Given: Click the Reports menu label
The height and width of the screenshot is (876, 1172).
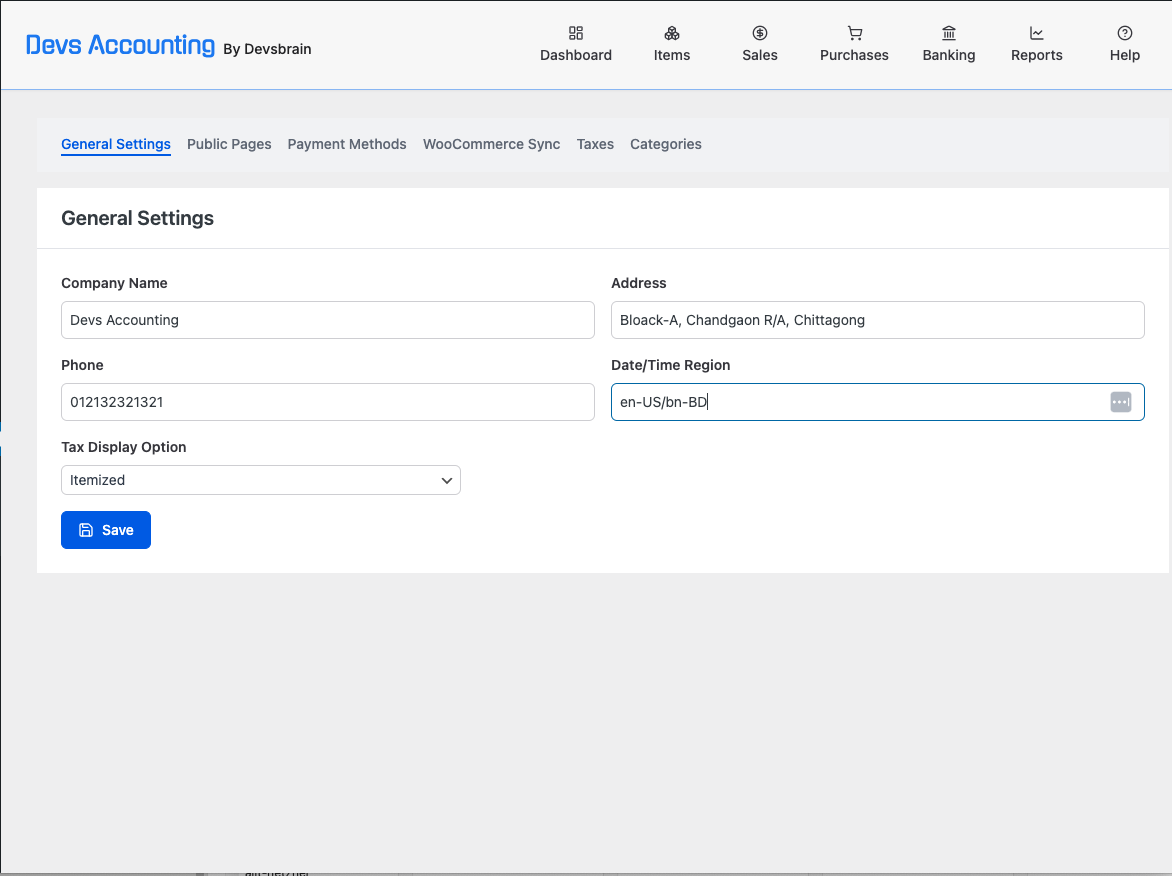Looking at the screenshot, I should [1036, 55].
